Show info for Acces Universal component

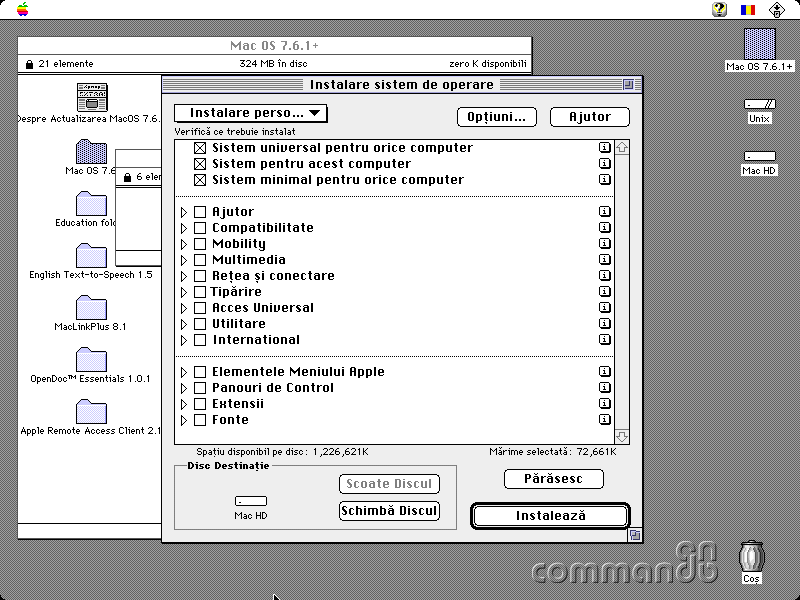(x=605, y=308)
